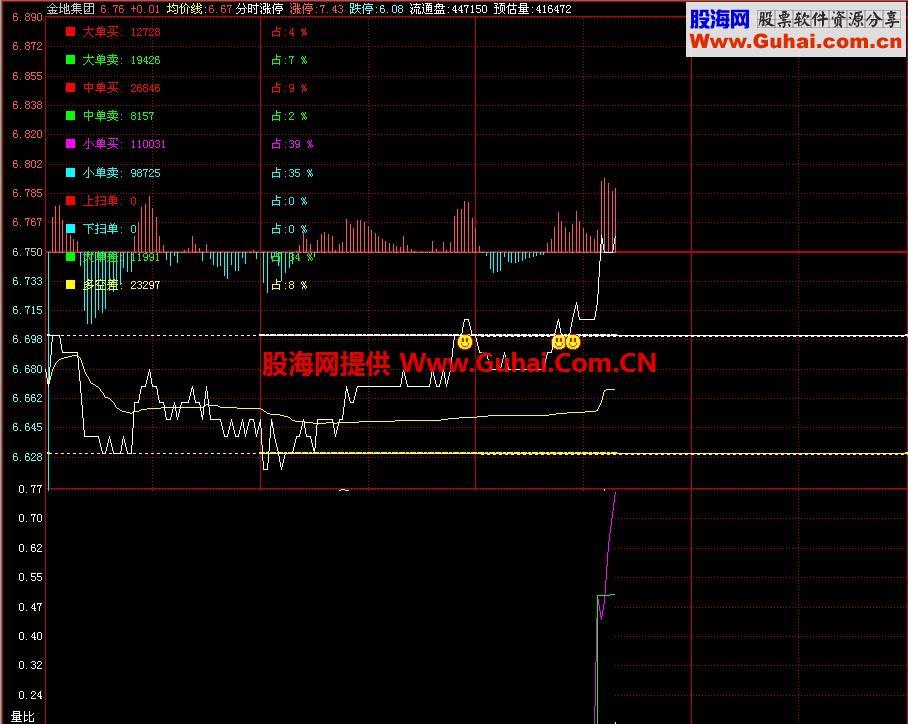Image resolution: width=908 pixels, height=724 pixels.
Task: Click the leftmost smiley face signal marker
Action: click(x=465, y=342)
